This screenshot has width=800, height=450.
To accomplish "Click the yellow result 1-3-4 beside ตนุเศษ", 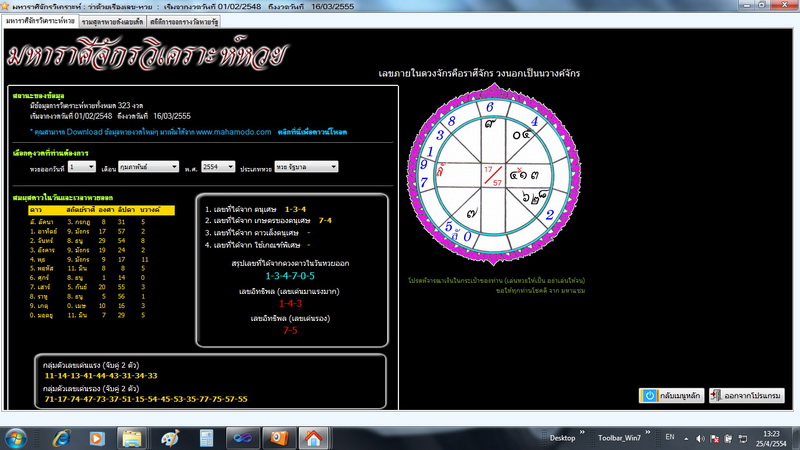I will coord(295,209).
